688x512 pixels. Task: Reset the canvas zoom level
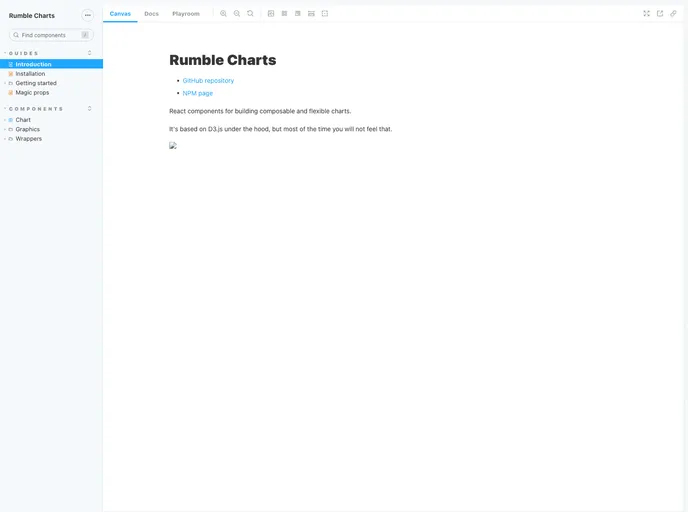[x=251, y=14]
